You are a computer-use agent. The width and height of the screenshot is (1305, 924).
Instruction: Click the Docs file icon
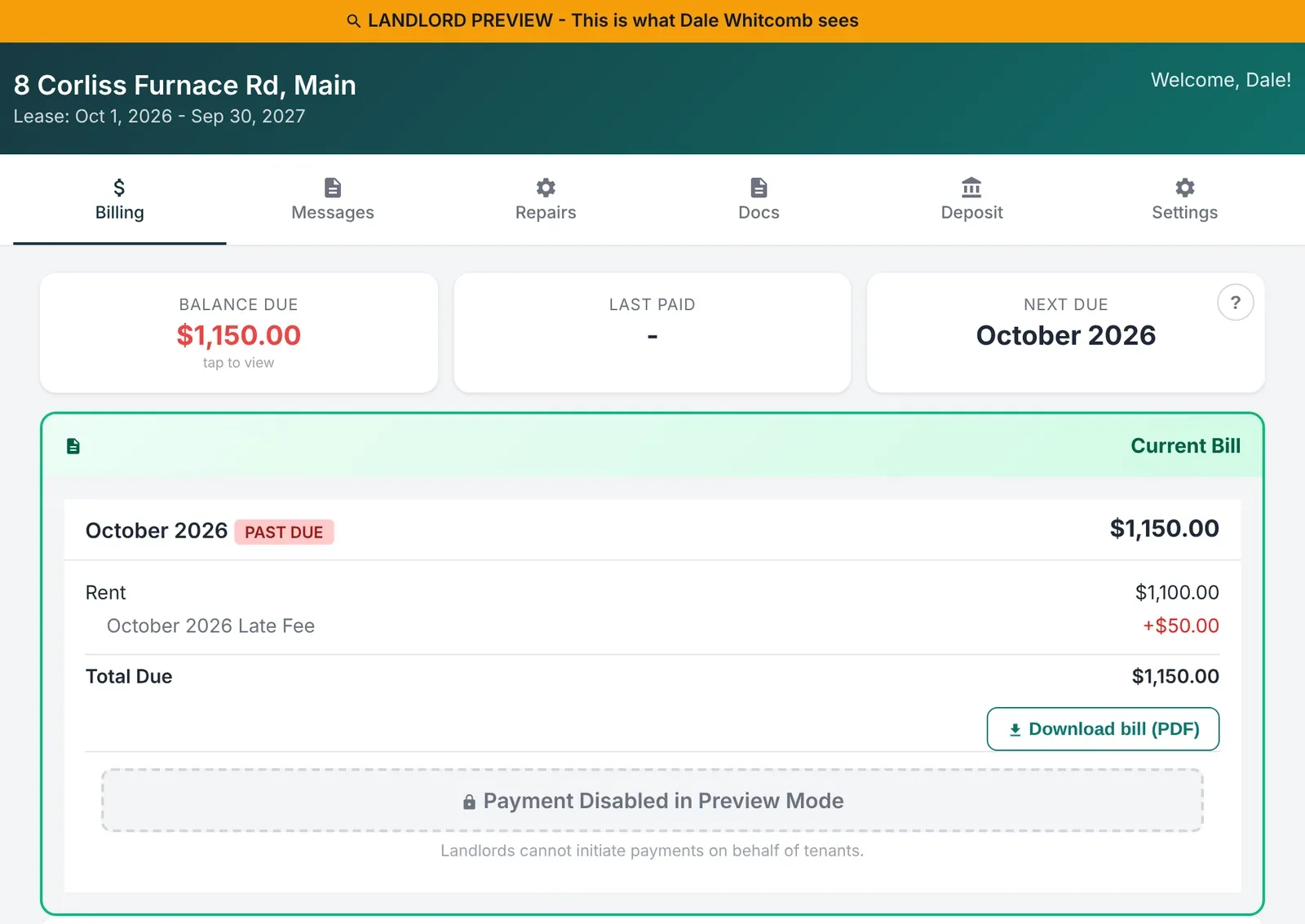point(759,188)
